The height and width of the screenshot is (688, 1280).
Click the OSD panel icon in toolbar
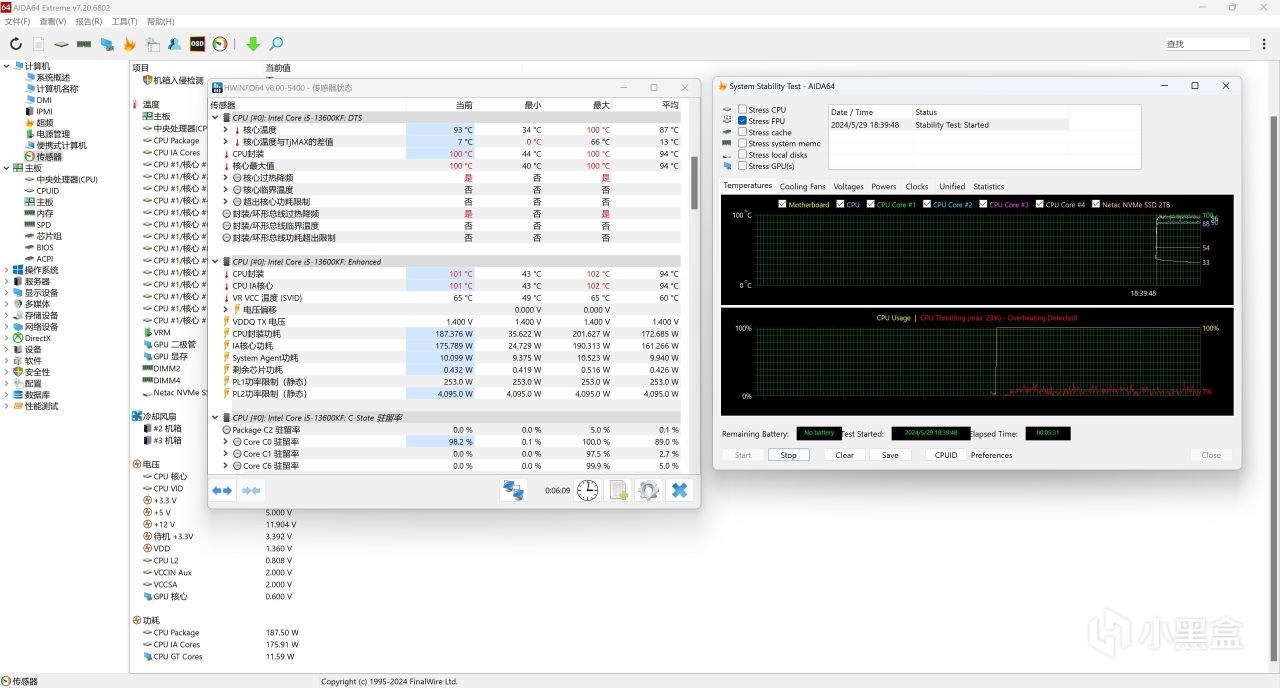coord(197,44)
